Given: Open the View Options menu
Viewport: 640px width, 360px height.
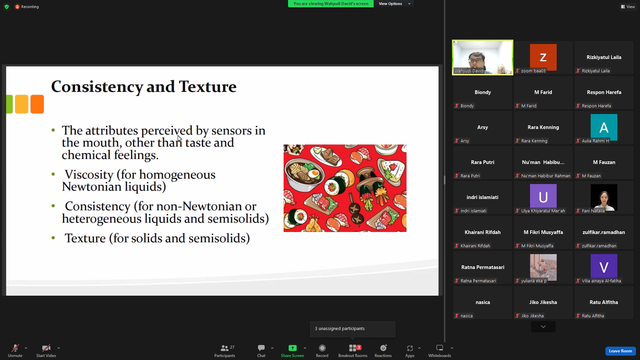Looking at the screenshot, I should pyautogui.click(x=394, y=4).
